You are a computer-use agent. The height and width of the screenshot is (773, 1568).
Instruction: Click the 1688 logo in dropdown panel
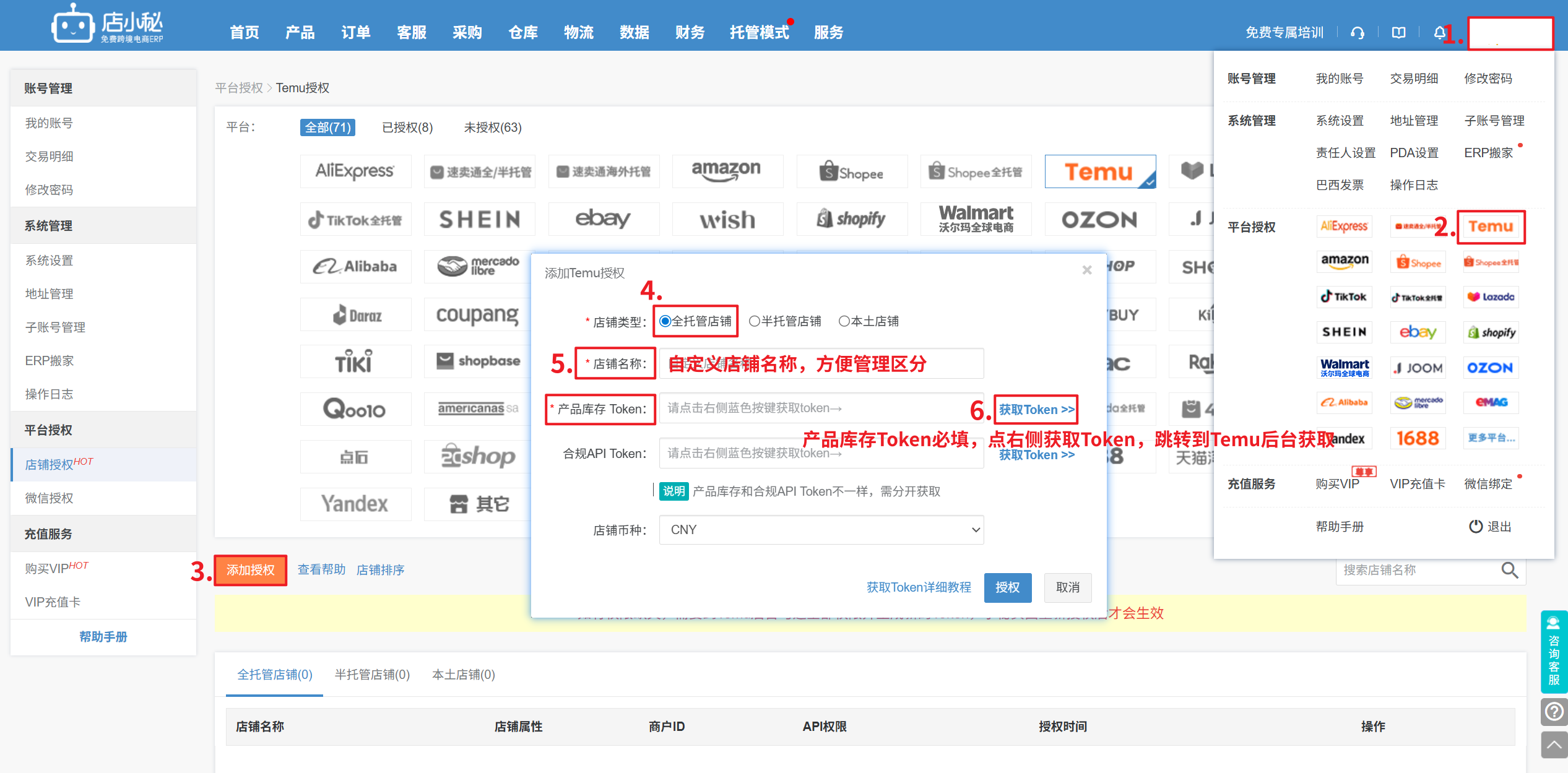click(1418, 438)
